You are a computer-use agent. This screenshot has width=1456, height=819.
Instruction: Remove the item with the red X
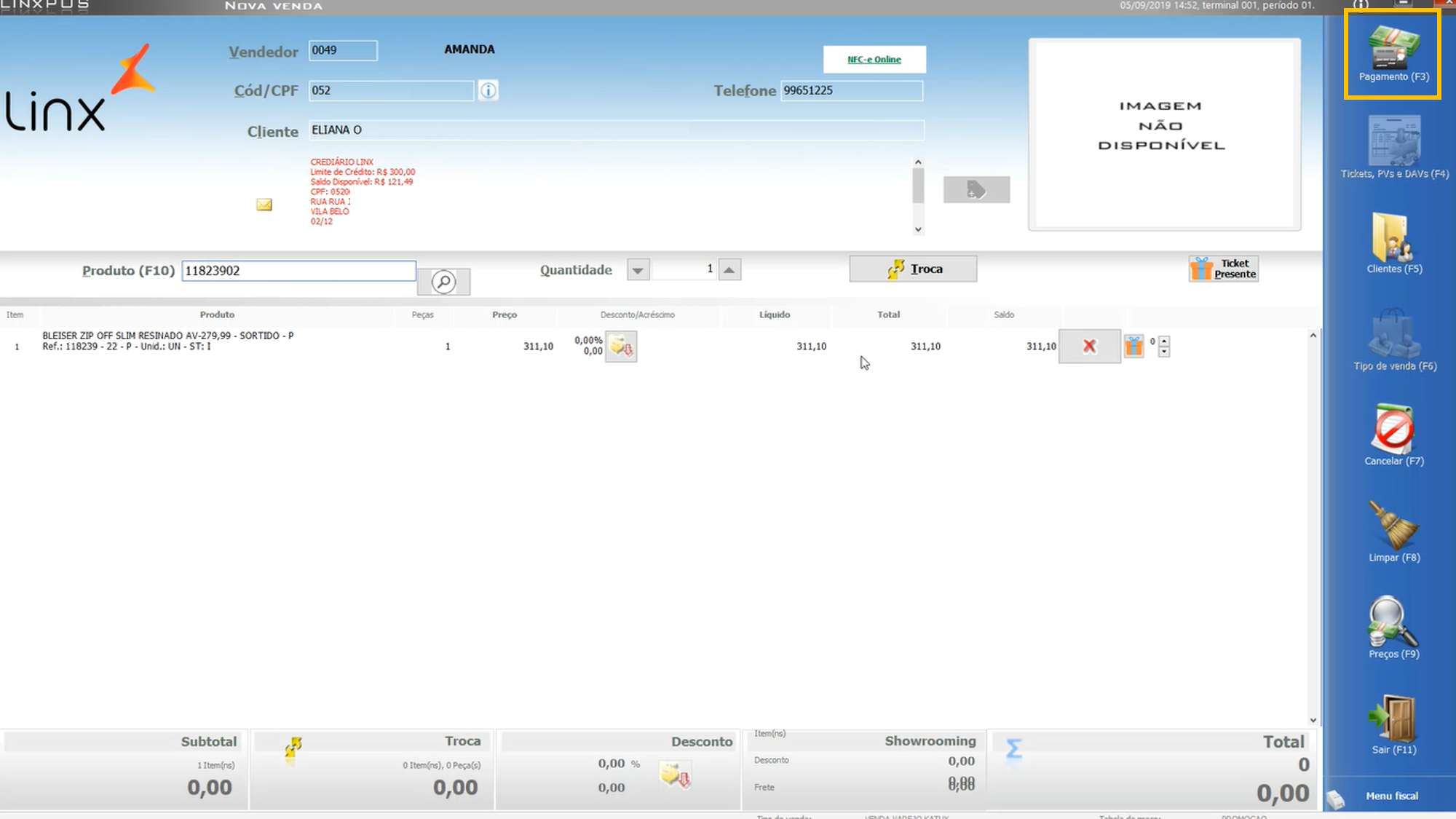pyautogui.click(x=1089, y=347)
